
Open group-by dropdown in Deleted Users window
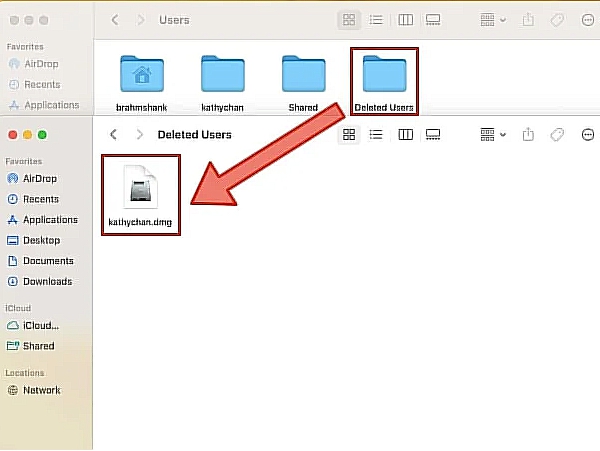pos(493,135)
